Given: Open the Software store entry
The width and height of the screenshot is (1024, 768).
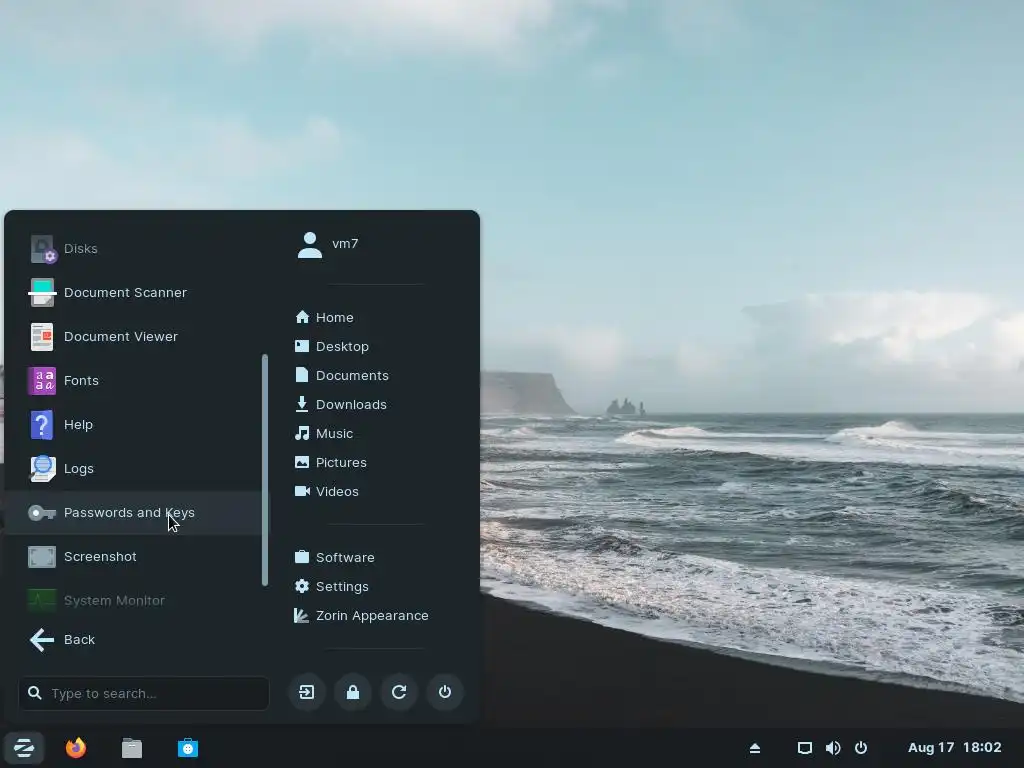Looking at the screenshot, I should 335,557.
